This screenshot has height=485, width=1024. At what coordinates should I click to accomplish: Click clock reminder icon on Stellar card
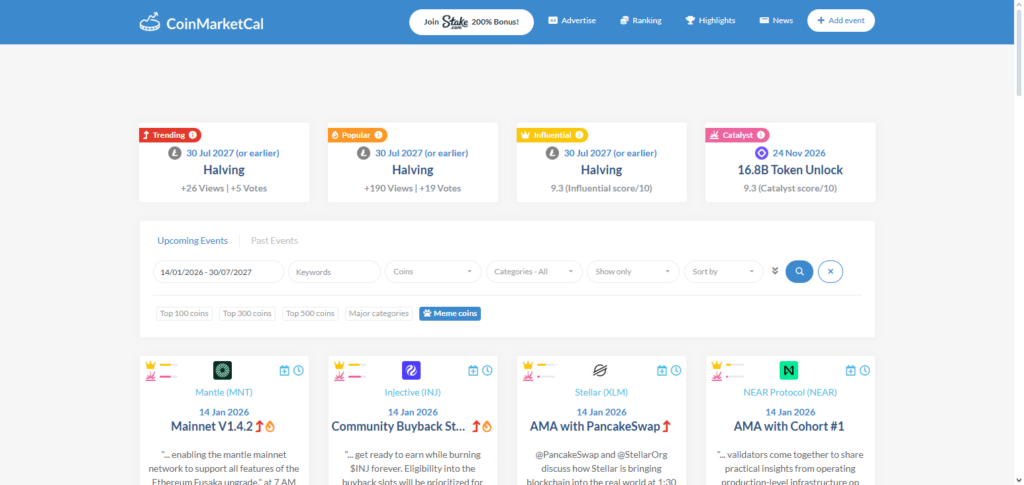(x=676, y=371)
